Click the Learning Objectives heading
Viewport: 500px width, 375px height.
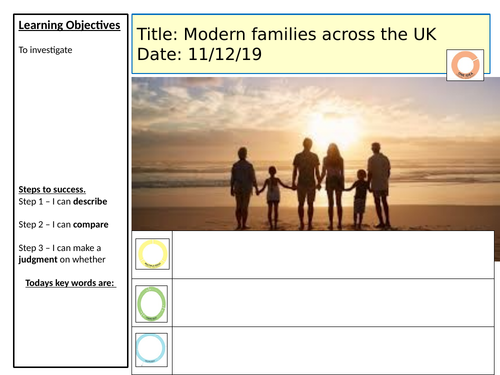[x=69, y=25]
